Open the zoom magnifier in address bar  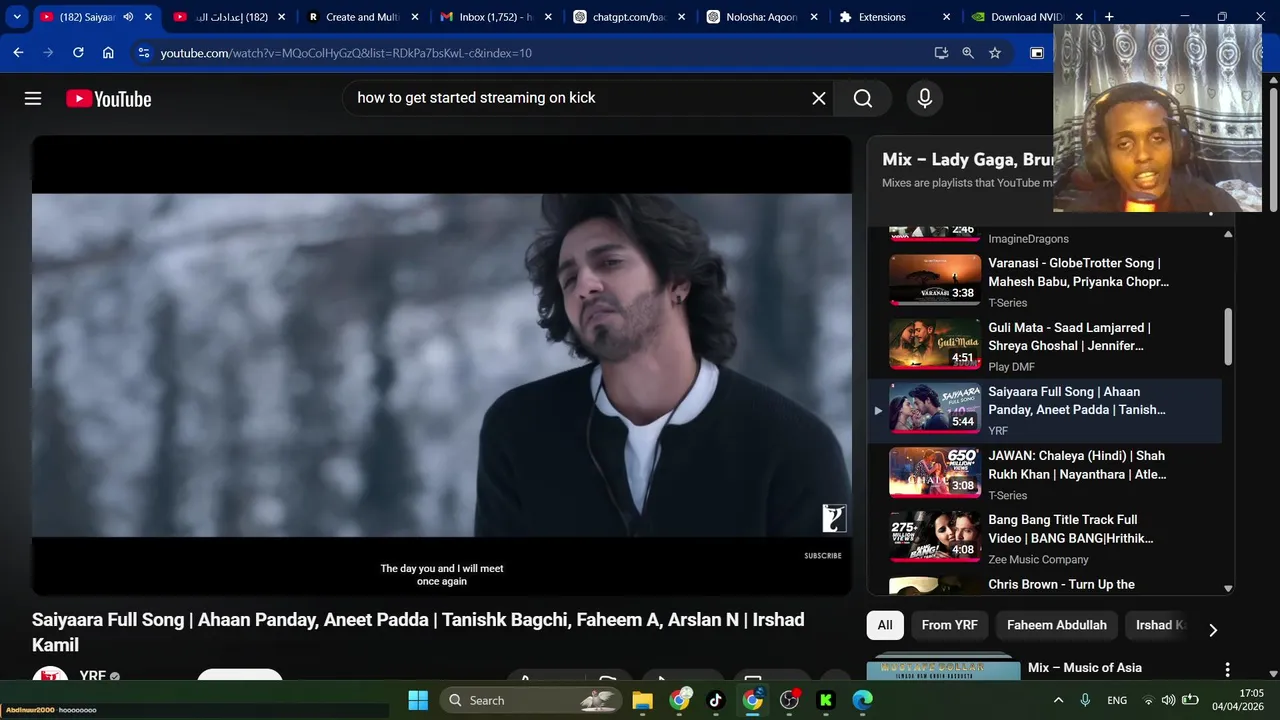[968, 53]
